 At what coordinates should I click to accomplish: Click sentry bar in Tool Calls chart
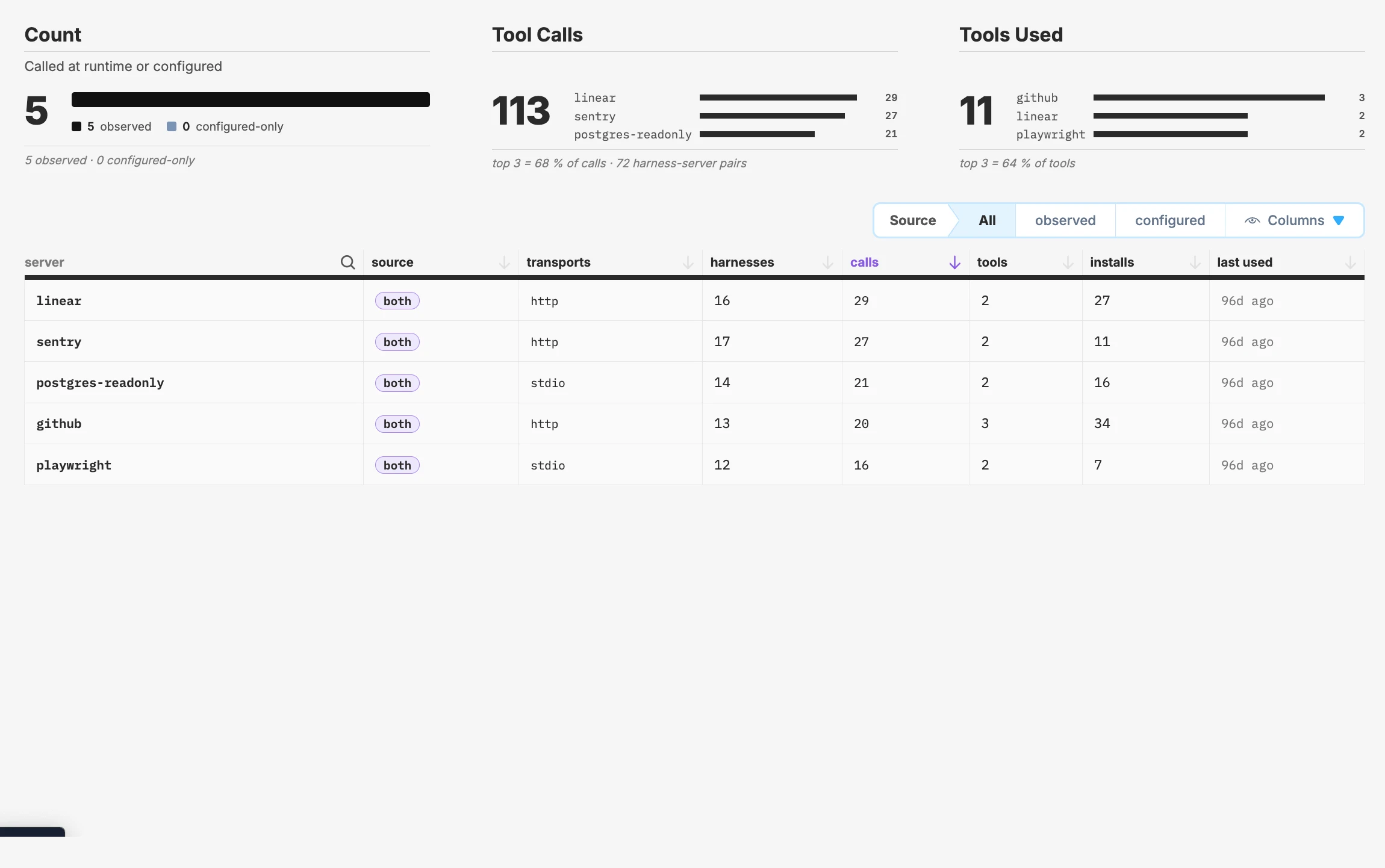772,116
